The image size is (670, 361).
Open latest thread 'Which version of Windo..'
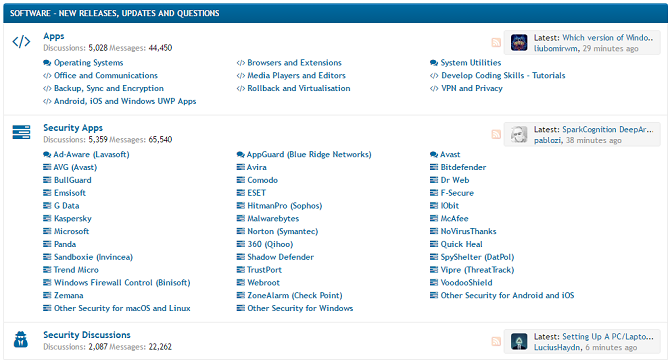[x=608, y=38]
